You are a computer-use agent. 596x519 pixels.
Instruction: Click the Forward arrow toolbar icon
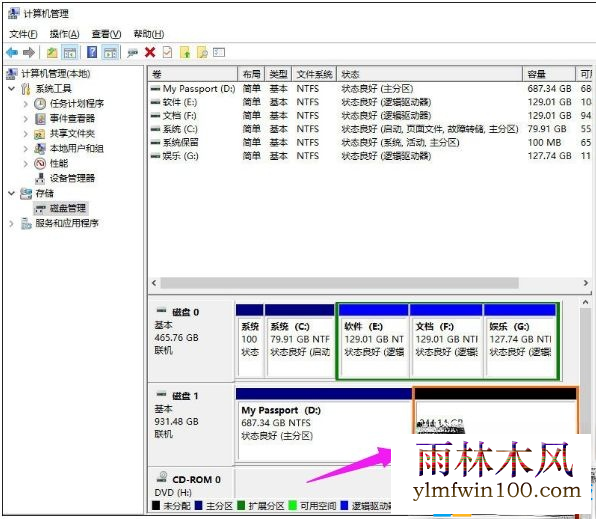tap(29, 52)
